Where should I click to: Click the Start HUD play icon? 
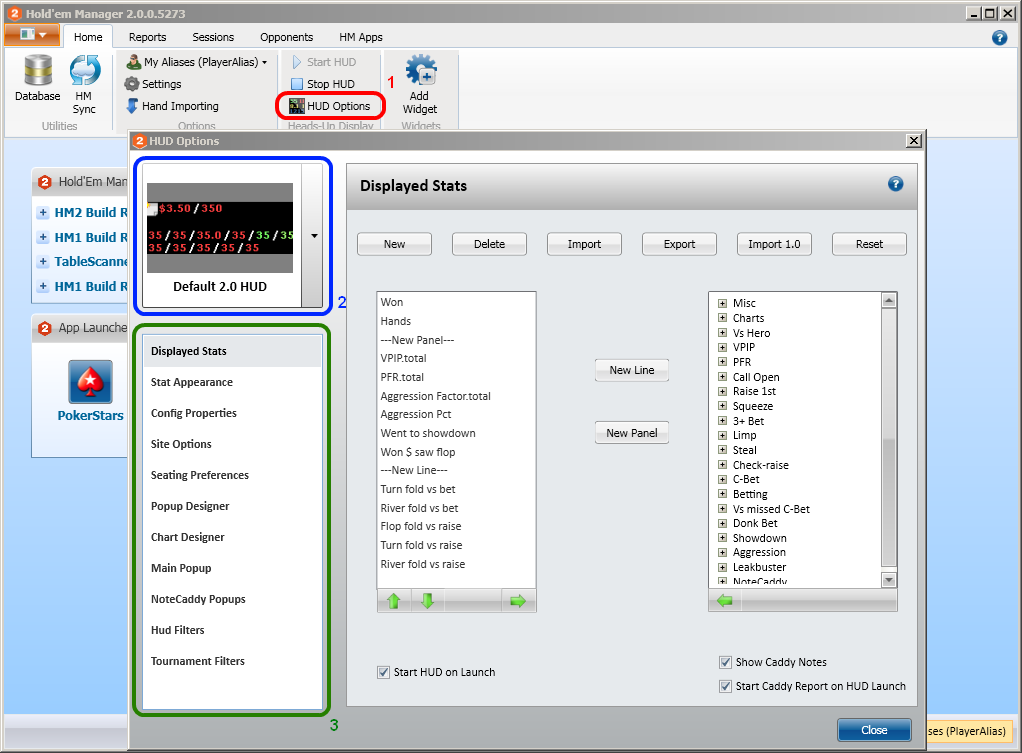297,62
